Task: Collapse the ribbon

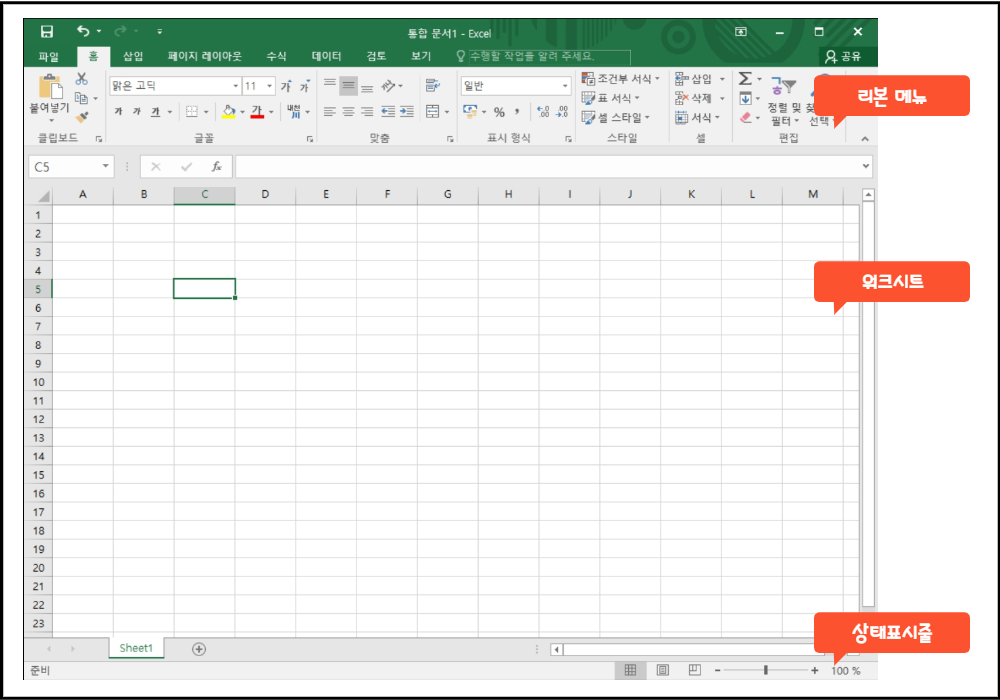Action: coord(865,138)
